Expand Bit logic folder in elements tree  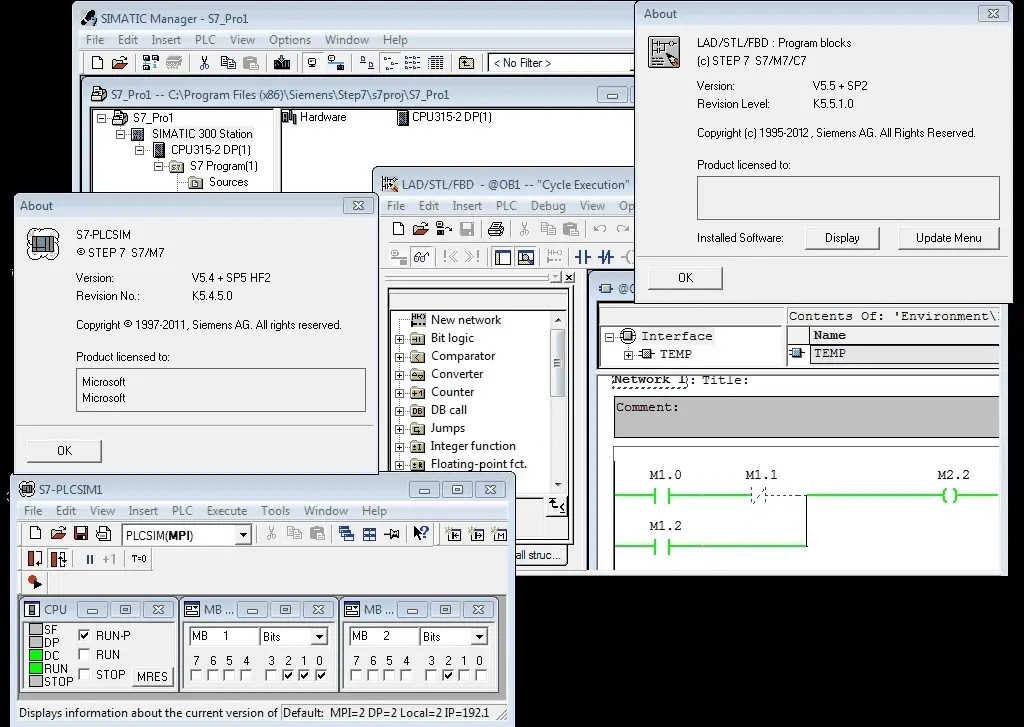(399, 339)
